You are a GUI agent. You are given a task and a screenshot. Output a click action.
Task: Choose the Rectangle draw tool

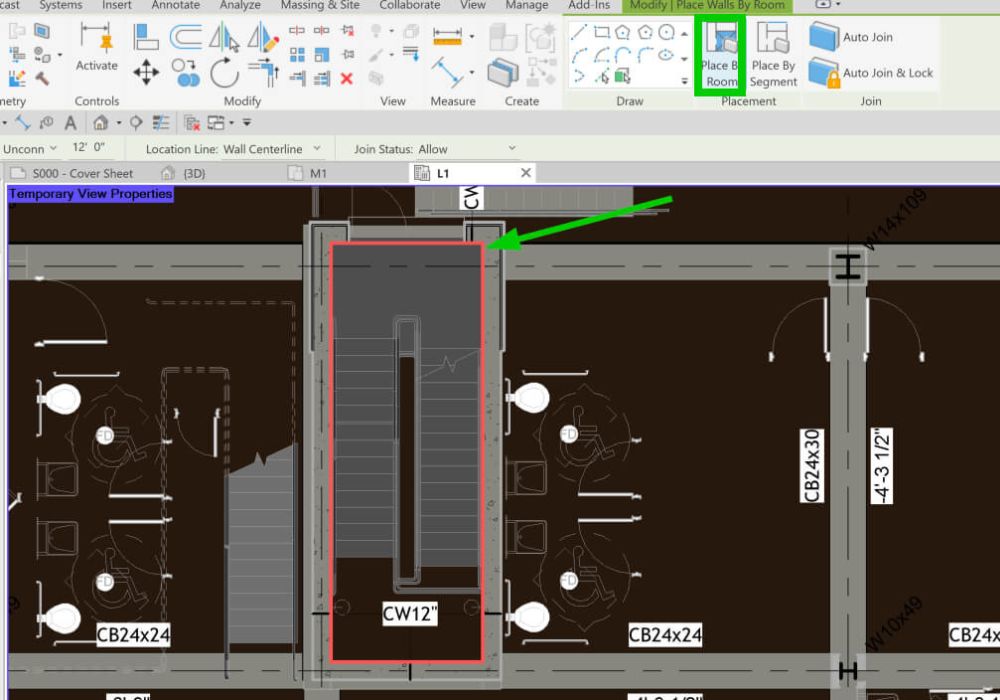click(x=601, y=32)
